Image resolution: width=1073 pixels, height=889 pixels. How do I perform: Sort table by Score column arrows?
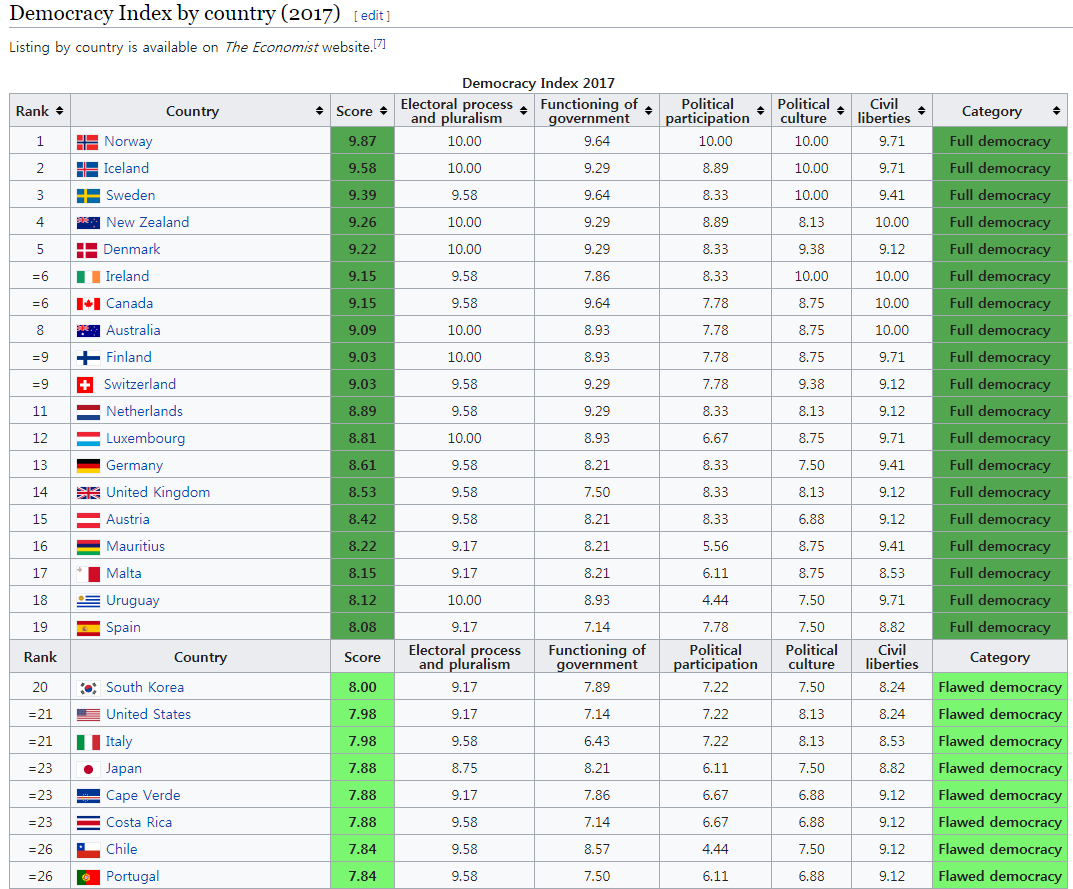click(x=382, y=111)
